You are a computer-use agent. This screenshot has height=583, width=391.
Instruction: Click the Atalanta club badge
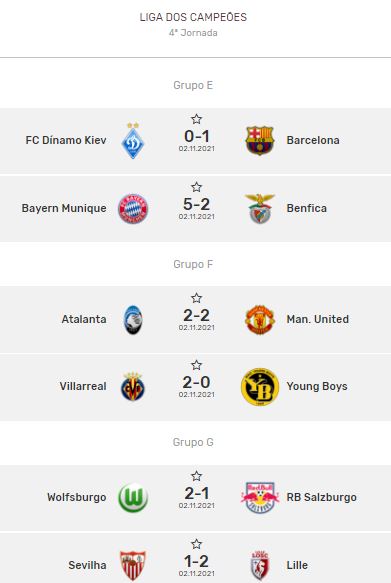[133, 319]
